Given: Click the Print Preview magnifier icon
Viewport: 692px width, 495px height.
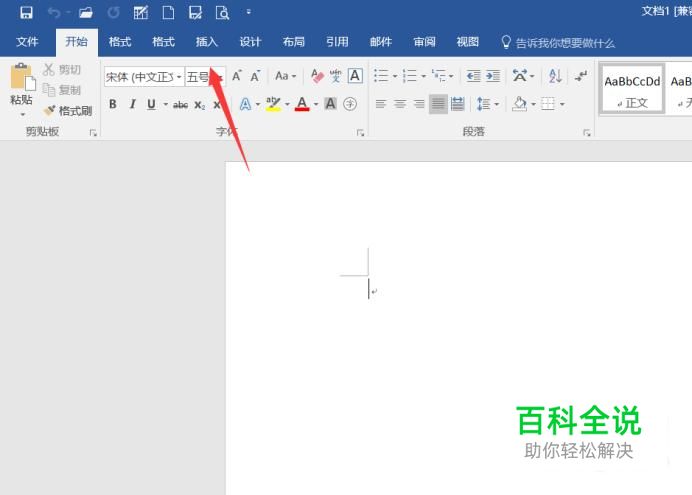Looking at the screenshot, I should pyautogui.click(x=222, y=13).
